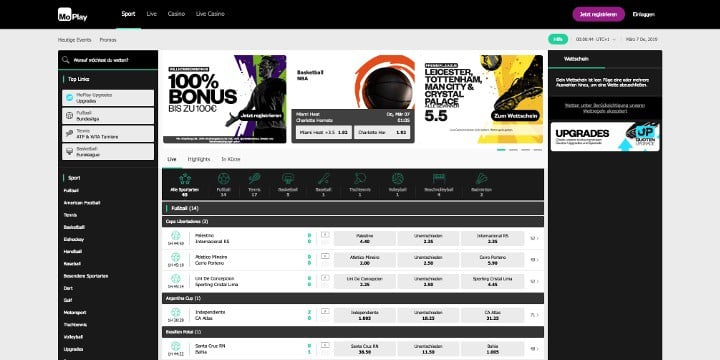The image size is (720, 360).
Task: Expand more markets for Independiente match
Action: [534, 315]
